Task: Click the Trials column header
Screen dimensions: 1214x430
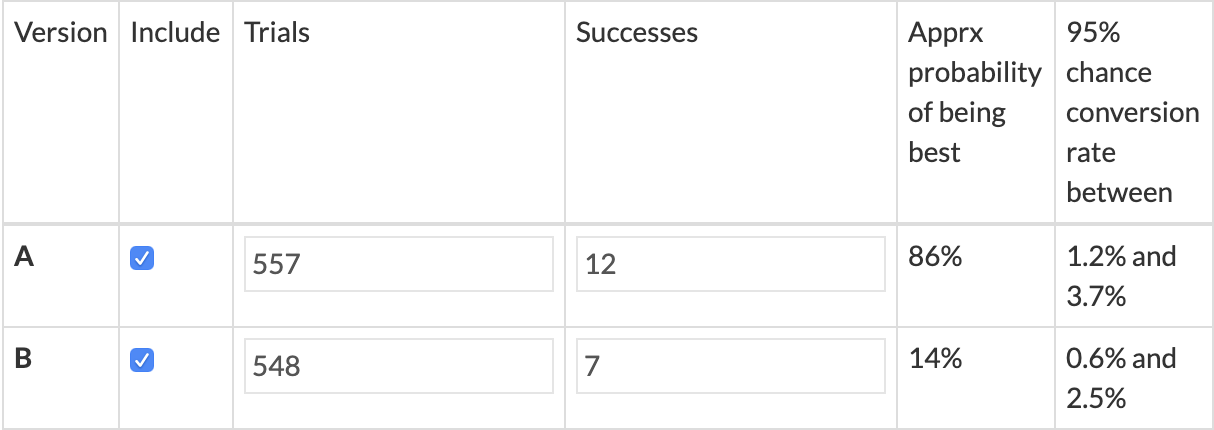Action: 277,32
